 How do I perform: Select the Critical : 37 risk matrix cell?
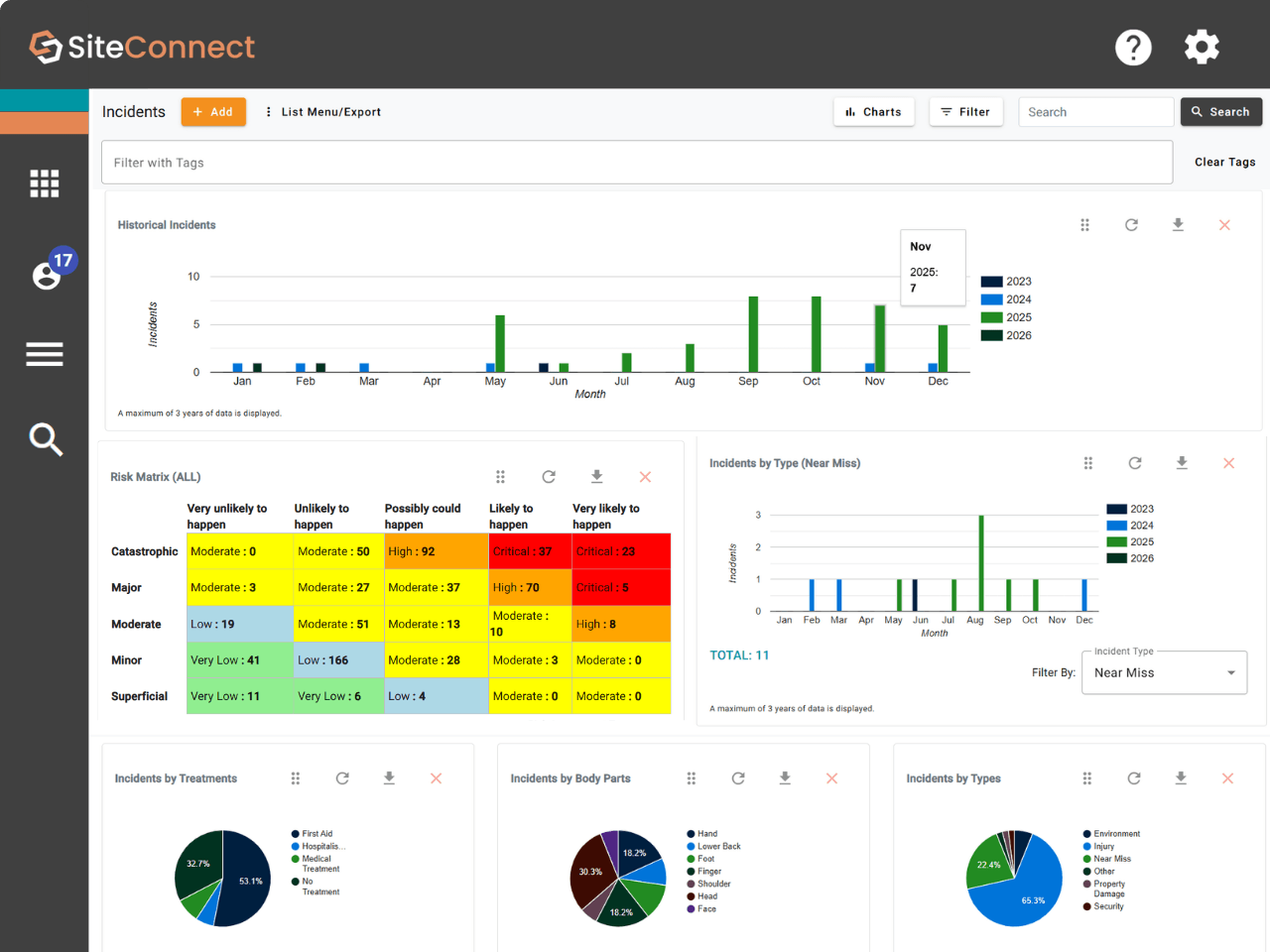[x=530, y=551]
